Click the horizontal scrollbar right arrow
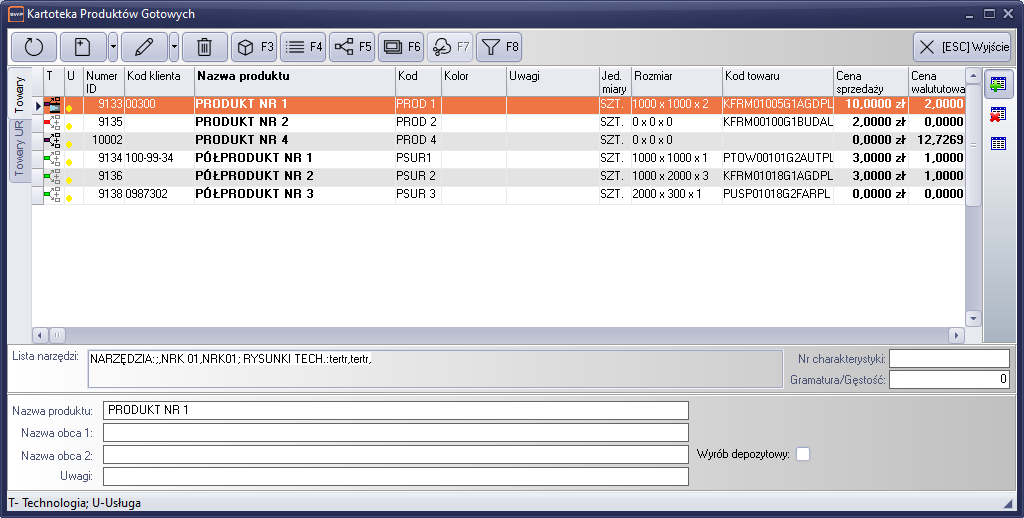Viewport: 1024px width, 518px height. point(956,335)
